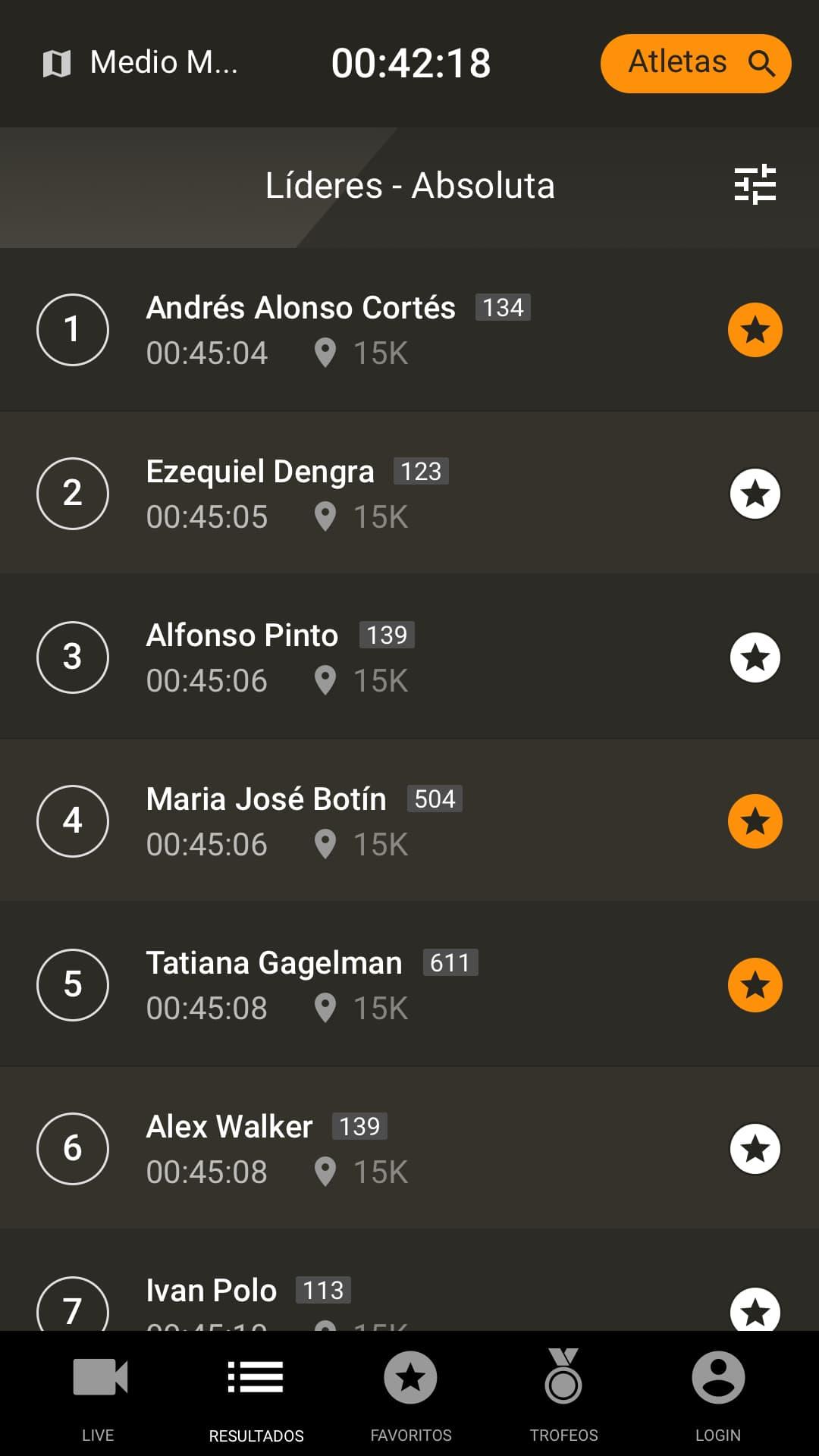Viewport: 819px width, 1456px height.
Task: Open Medio M... event selector
Action: tap(140, 63)
